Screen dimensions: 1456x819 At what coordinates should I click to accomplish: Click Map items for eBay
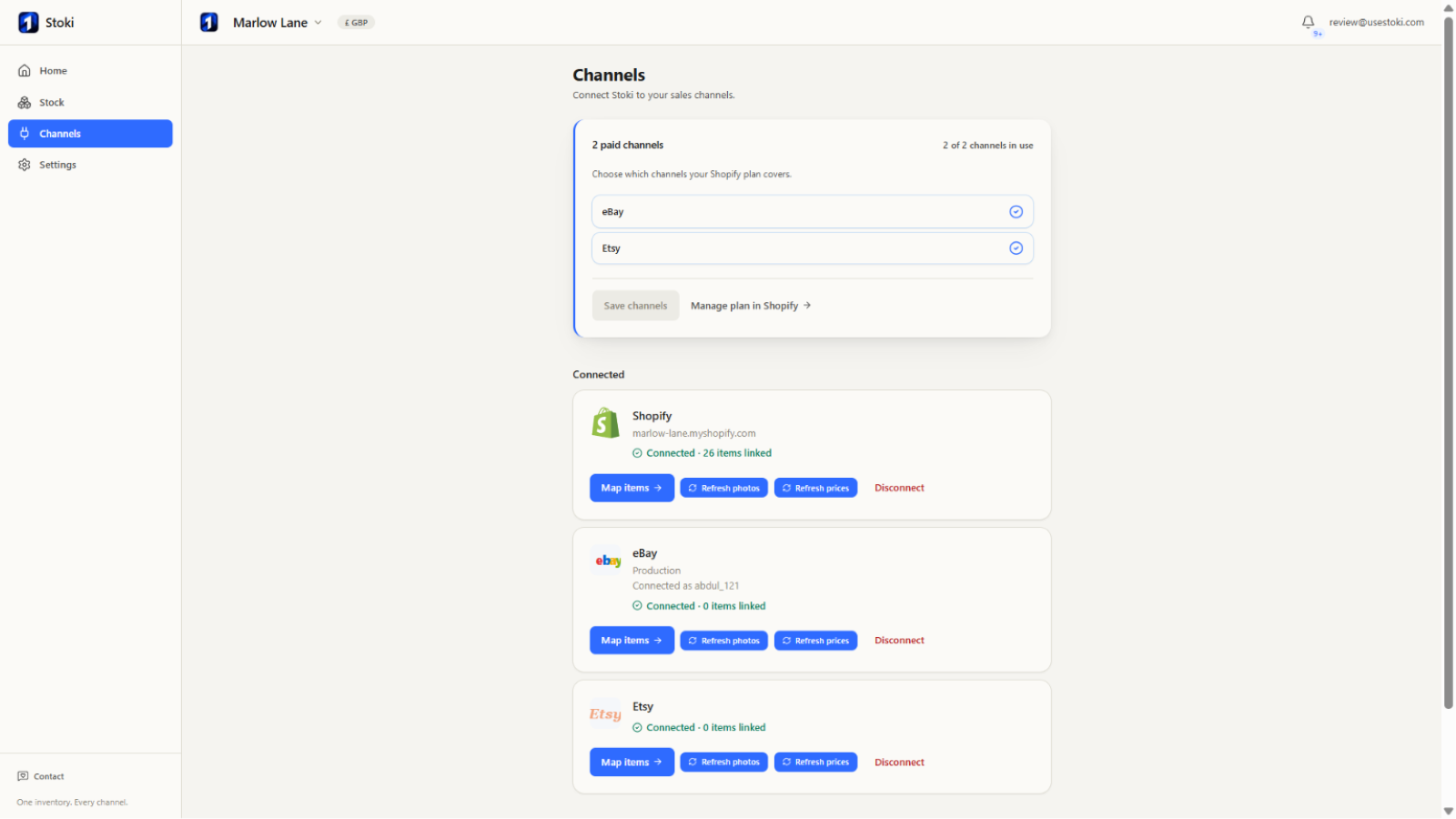(x=632, y=641)
